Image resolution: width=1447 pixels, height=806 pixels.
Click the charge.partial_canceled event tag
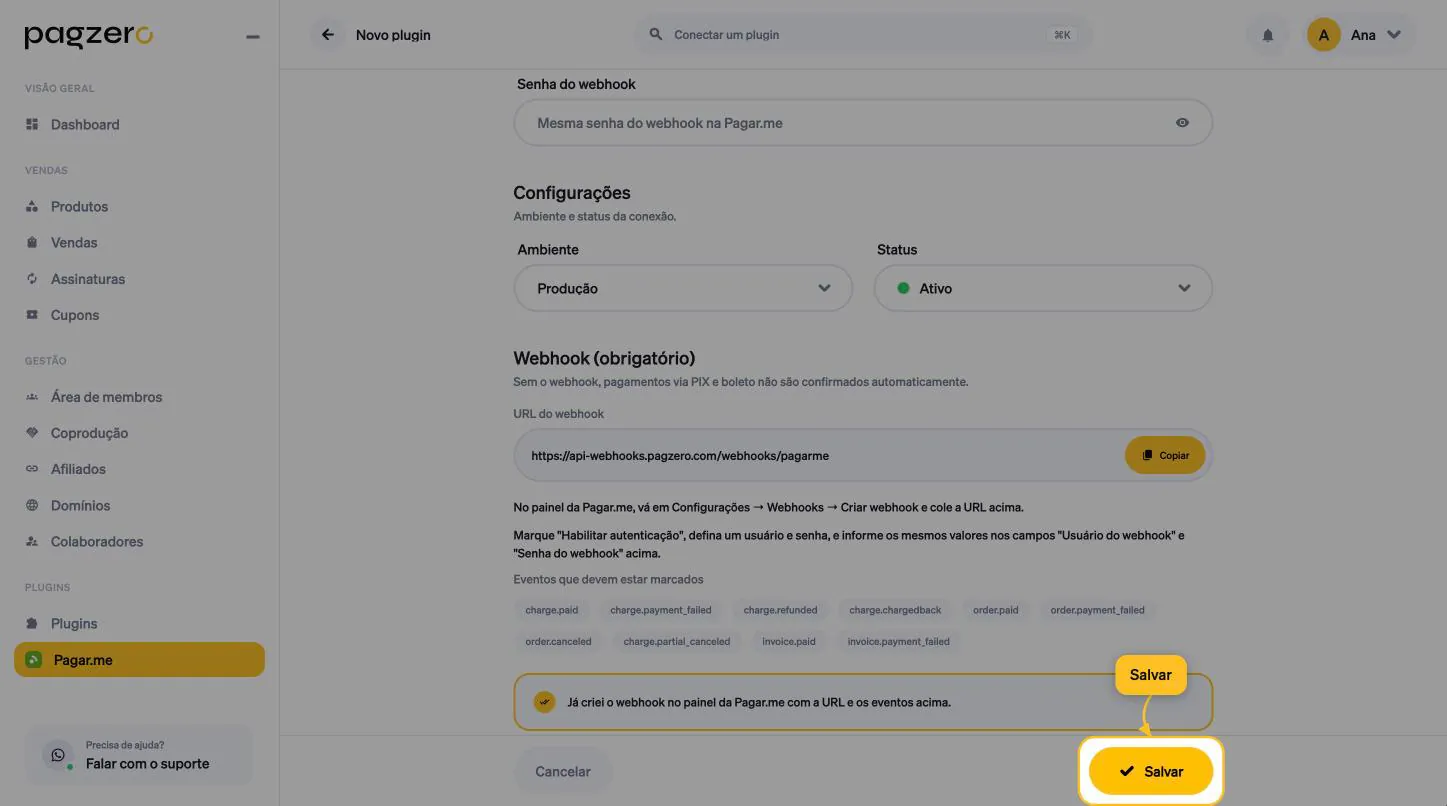677,642
